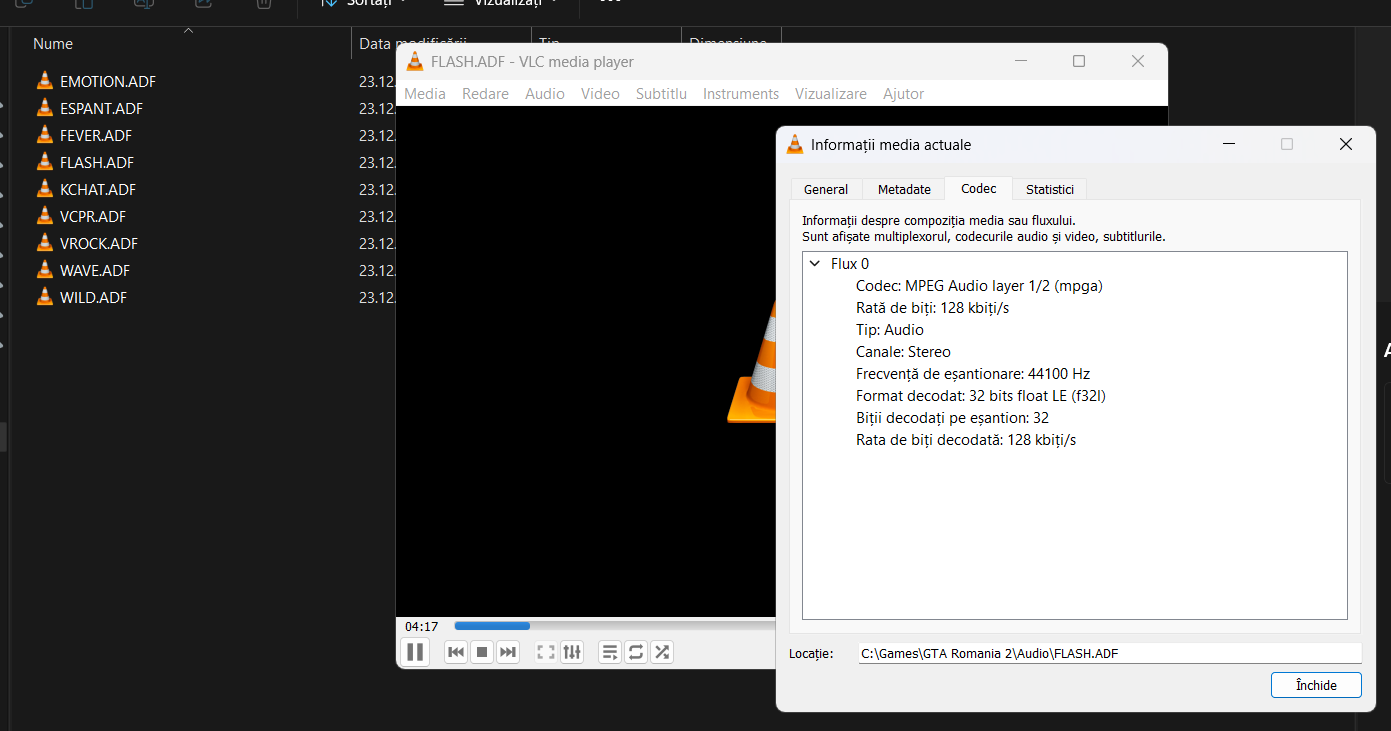Click the VLC cone icon for WAVE.ADF

[44, 270]
